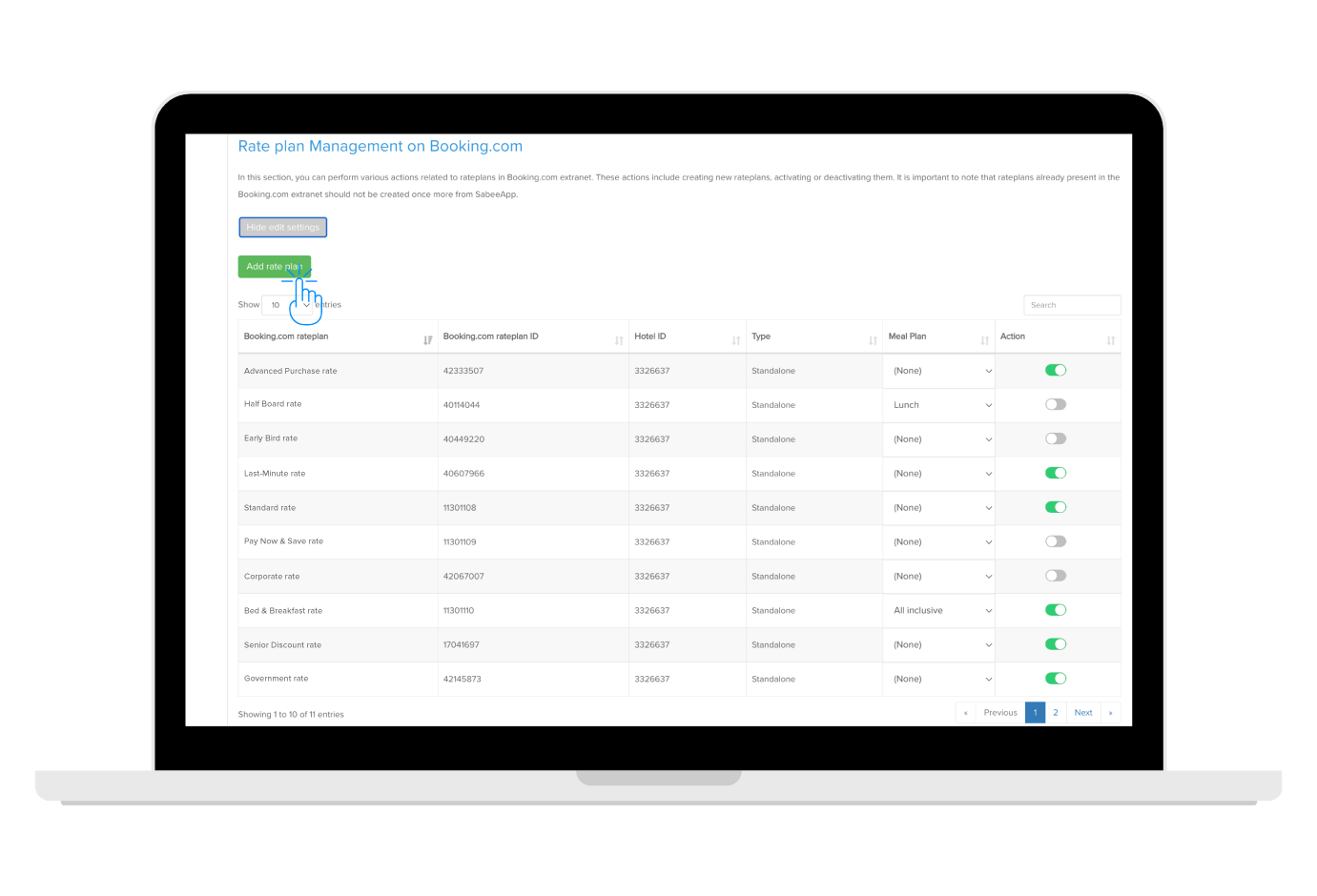Disable the Advanced Purchase rate toggle
The width and height of the screenshot is (1317, 896).
1056,370
